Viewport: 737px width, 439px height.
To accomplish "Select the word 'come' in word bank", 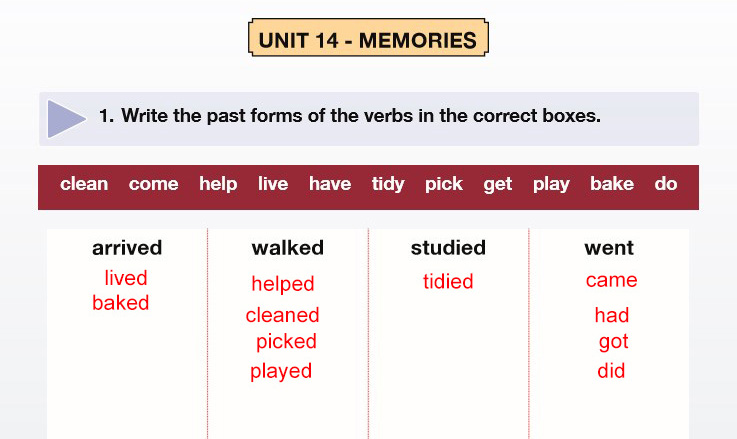I will 153,184.
